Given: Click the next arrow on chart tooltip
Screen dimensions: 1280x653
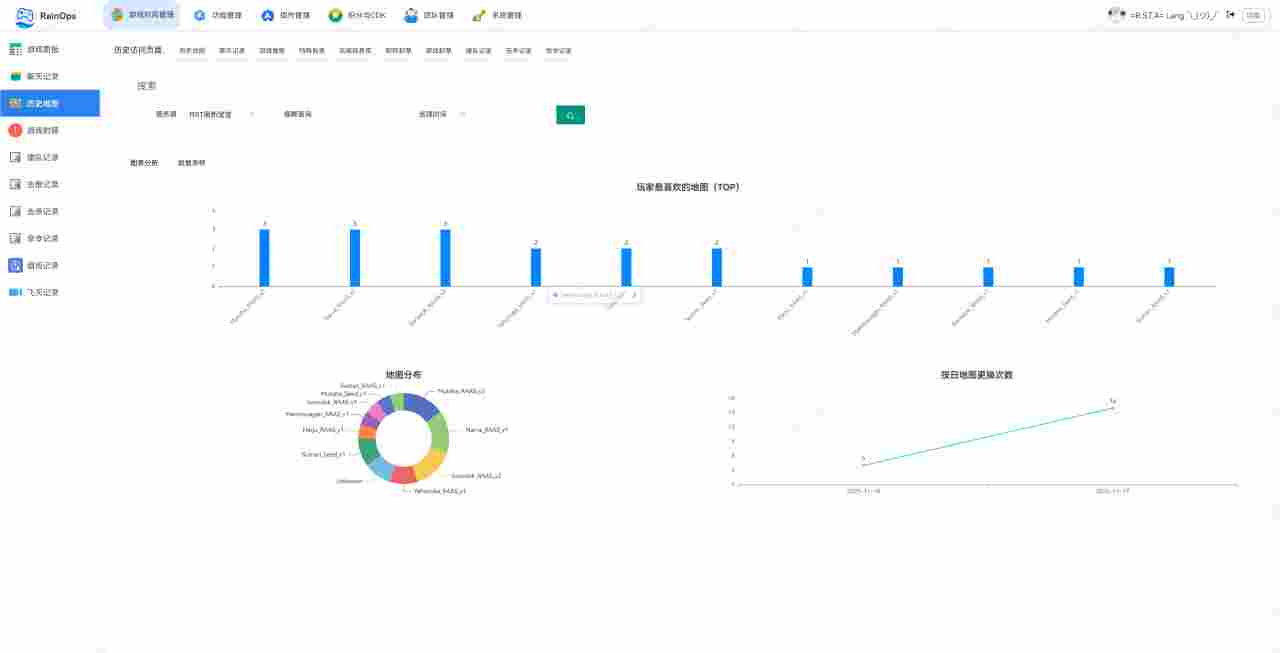Looking at the screenshot, I should [634, 295].
